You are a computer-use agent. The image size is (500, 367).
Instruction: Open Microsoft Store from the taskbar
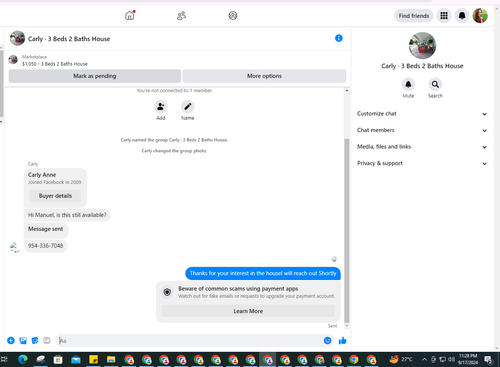(58, 360)
